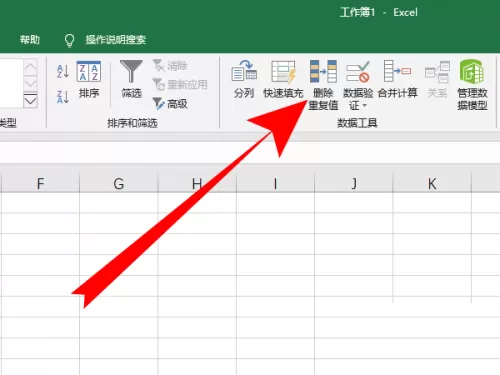Select column I header
The width and height of the screenshot is (500, 375).
[275, 183]
